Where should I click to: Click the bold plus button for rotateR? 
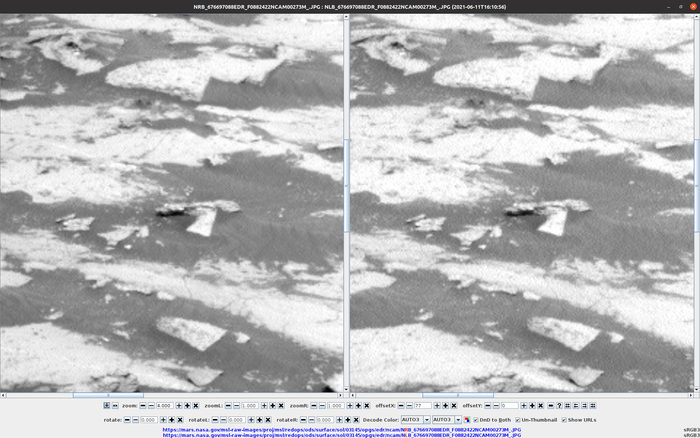tap(348, 420)
